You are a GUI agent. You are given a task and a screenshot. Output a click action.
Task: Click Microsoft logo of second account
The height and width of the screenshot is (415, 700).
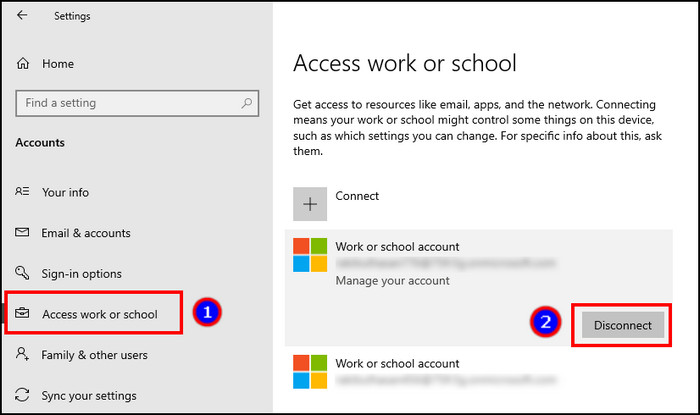310,372
